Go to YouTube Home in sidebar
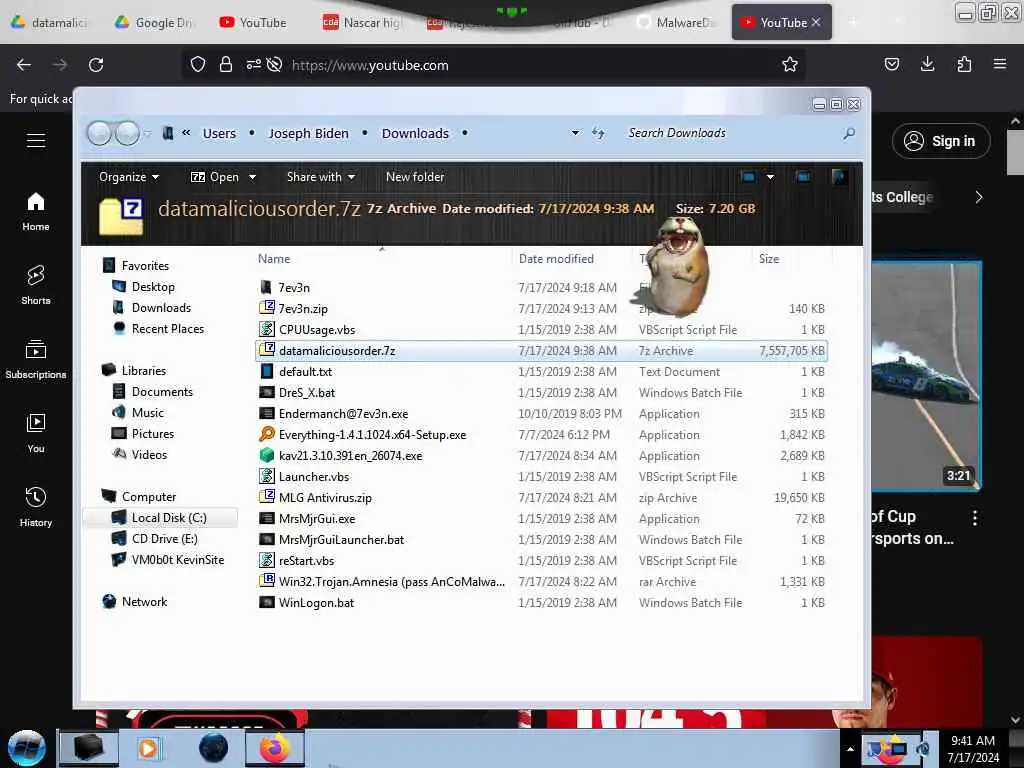Image resolution: width=1024 pixels, height=768 pixels. [36, 212]
